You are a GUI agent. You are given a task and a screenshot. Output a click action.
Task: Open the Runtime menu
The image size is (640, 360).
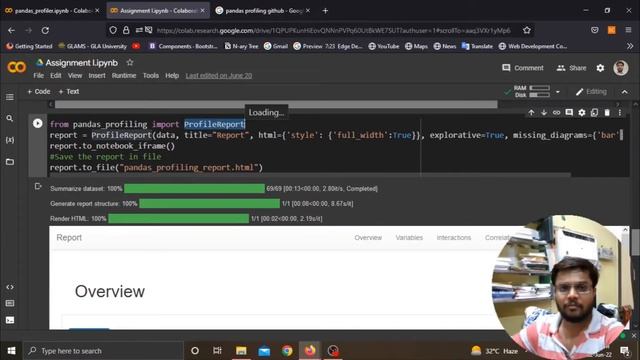(124, 76)
